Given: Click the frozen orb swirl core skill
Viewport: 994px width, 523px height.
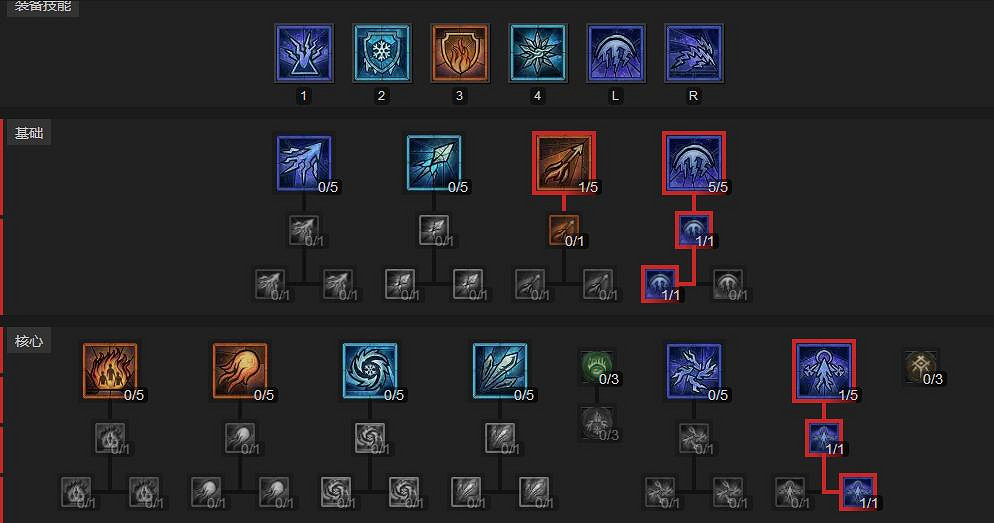Looking at the screenshot, I should 370,371.
